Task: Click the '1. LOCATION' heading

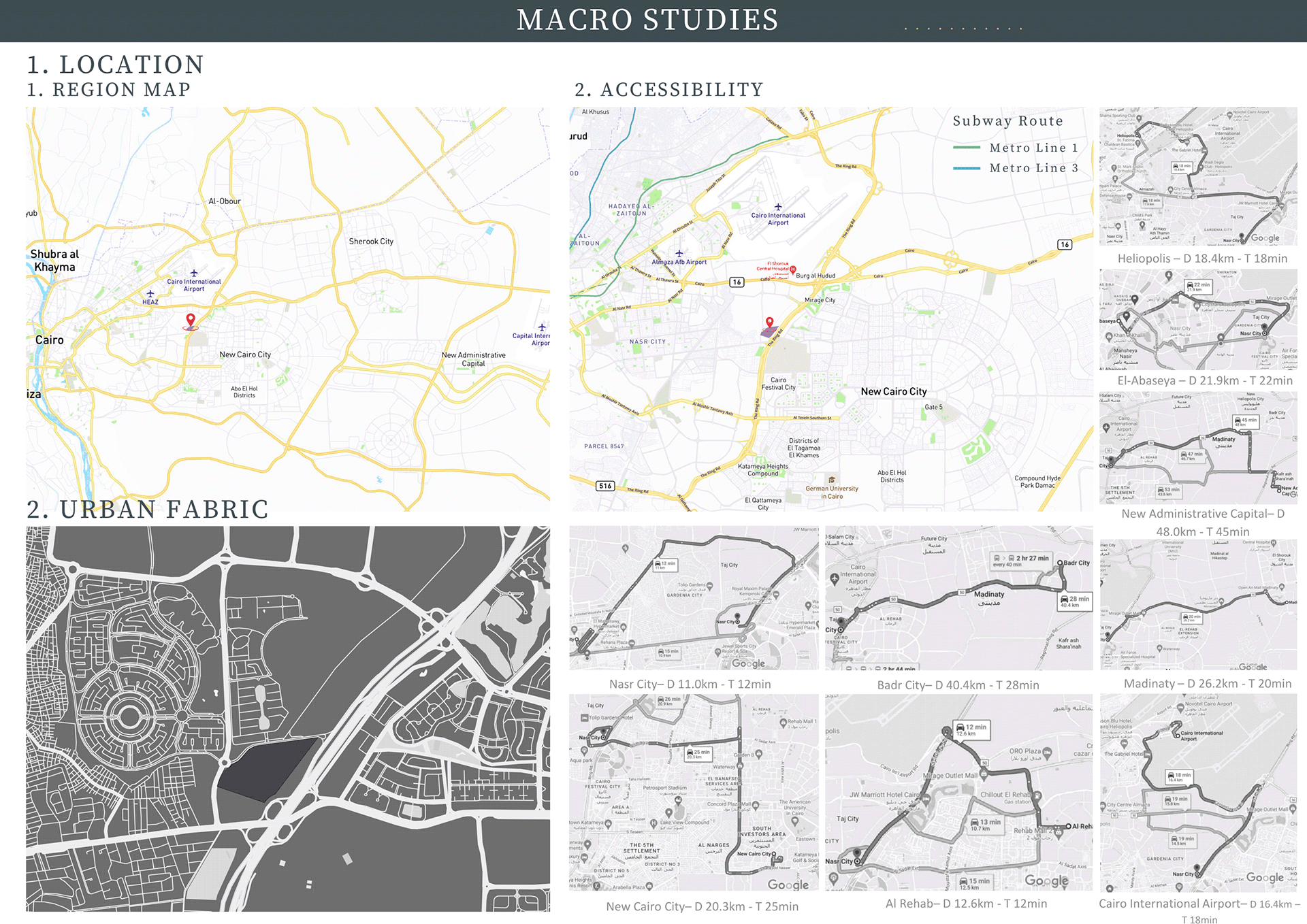Action: [115, 65]
